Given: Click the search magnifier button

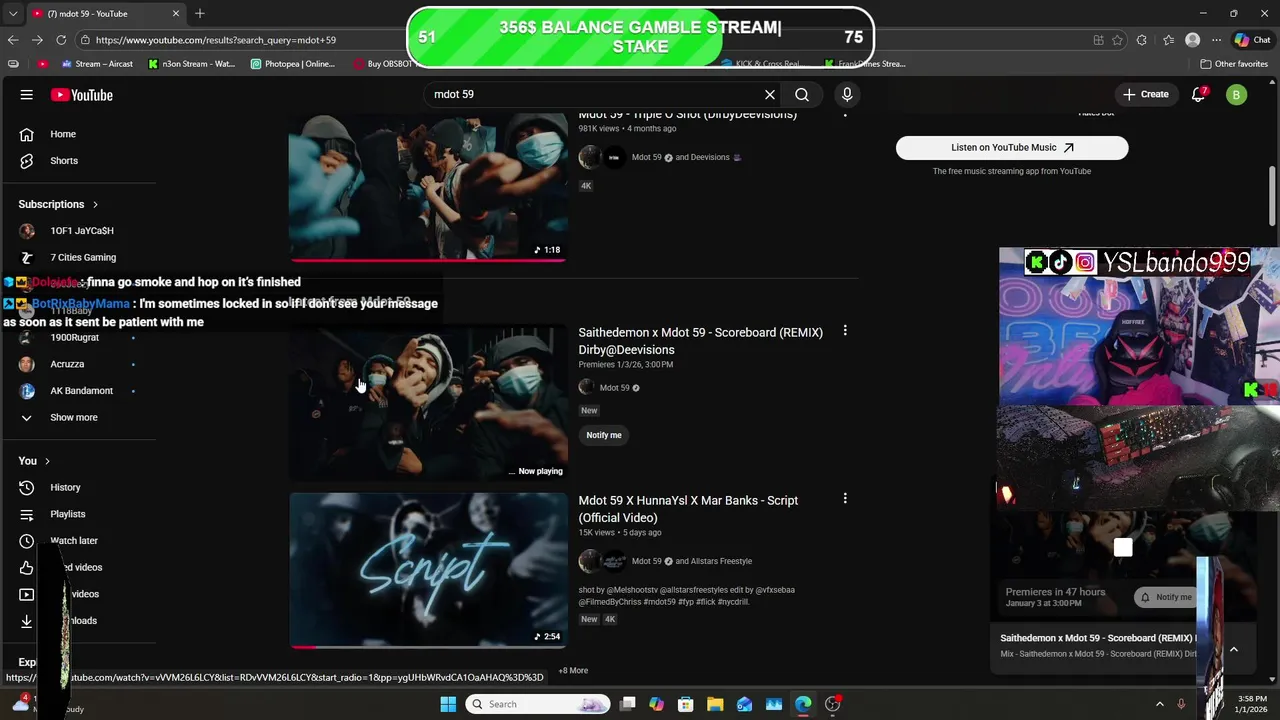Looking at the screenshot, I should pos(802,95).
